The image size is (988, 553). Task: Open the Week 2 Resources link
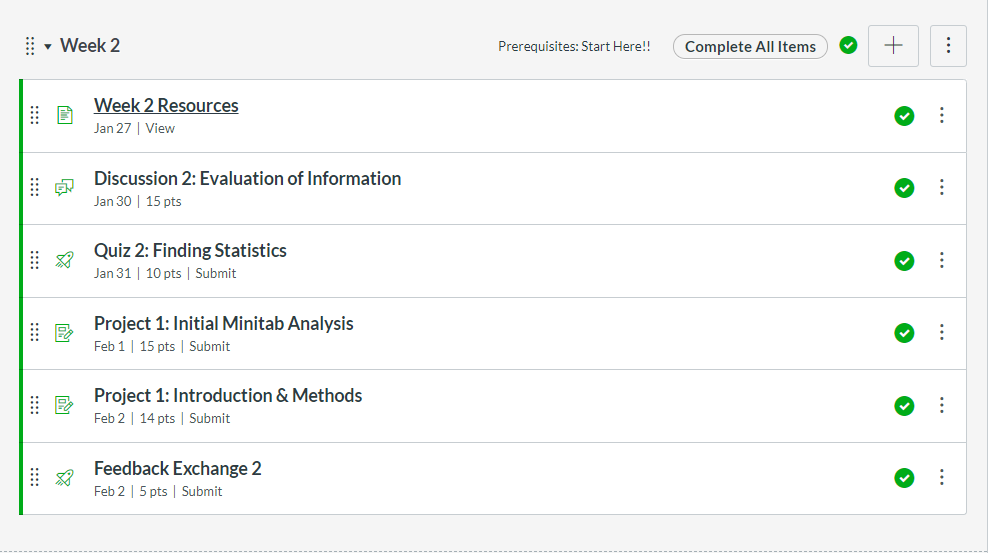[x=166, y=106]
